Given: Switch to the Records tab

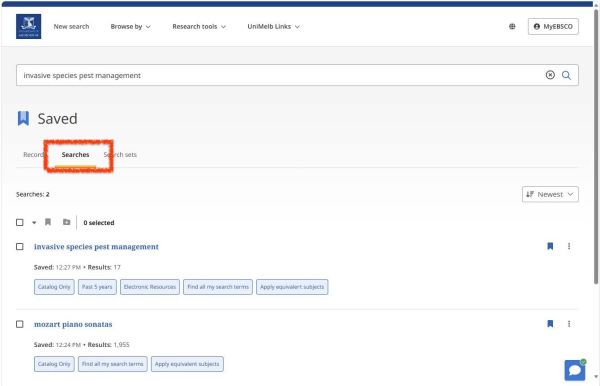Looking at the screenshot, I should 34,155.
